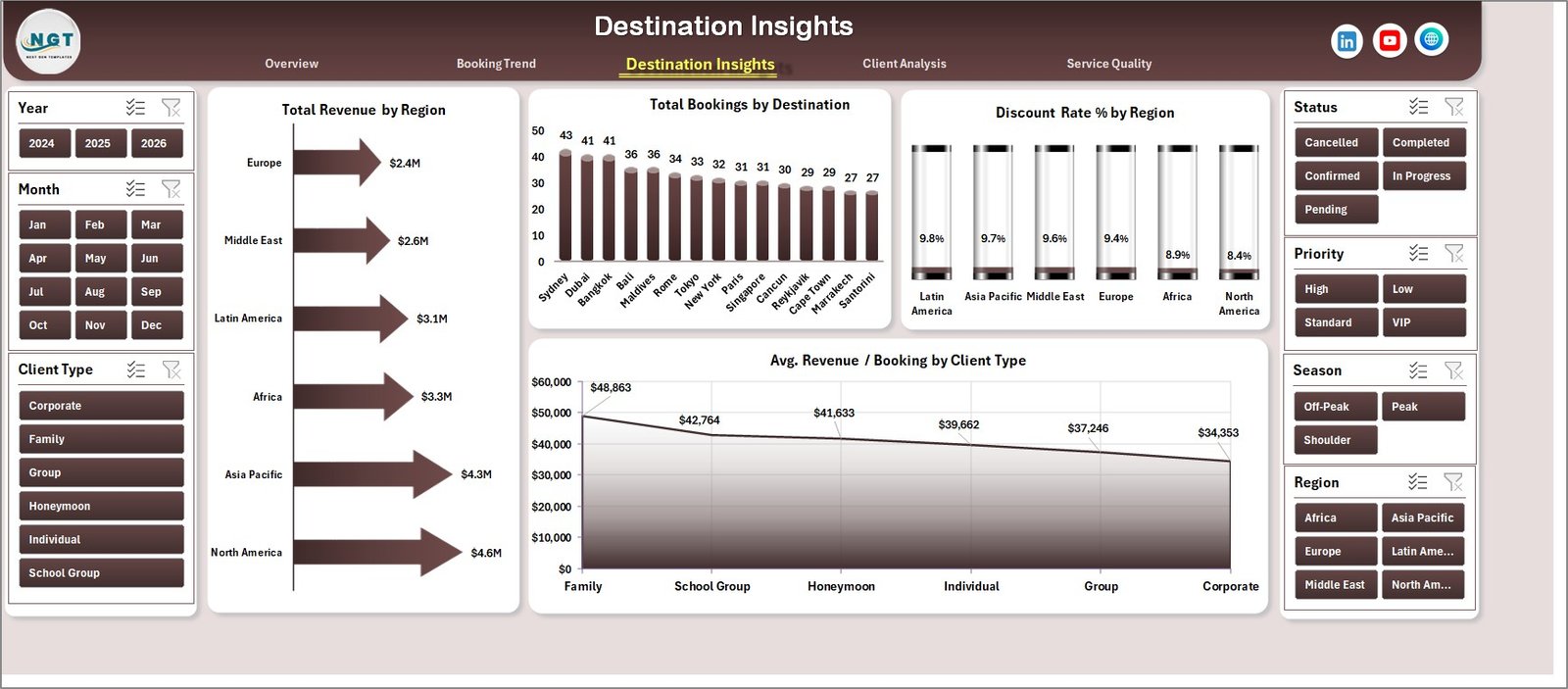This screenshot has width=1568, height=689.
Task: Filter region by Asia Pacific
Action: coord(1424,517)
